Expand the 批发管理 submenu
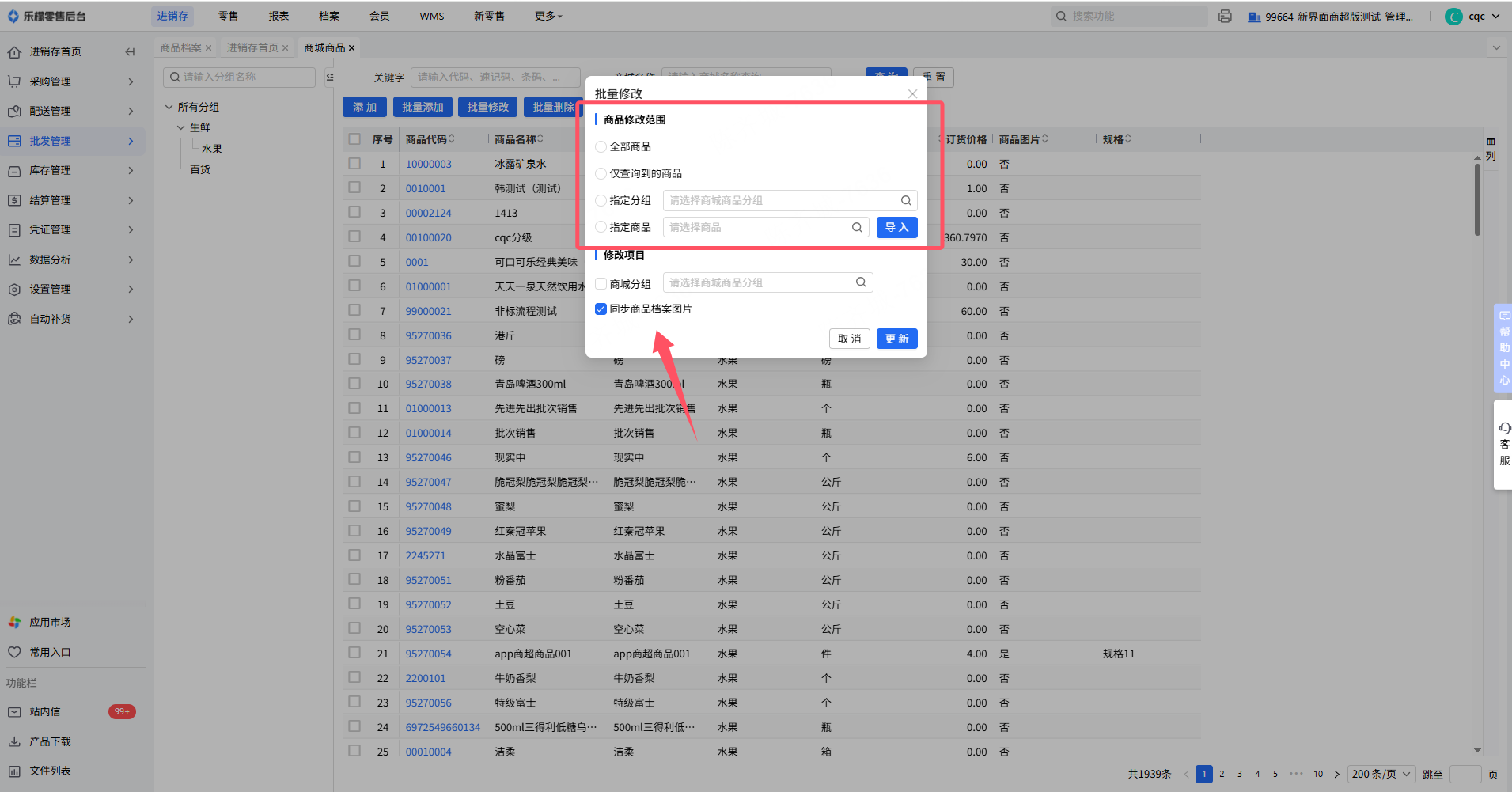Screen dimensions: 1512x792 131,141
